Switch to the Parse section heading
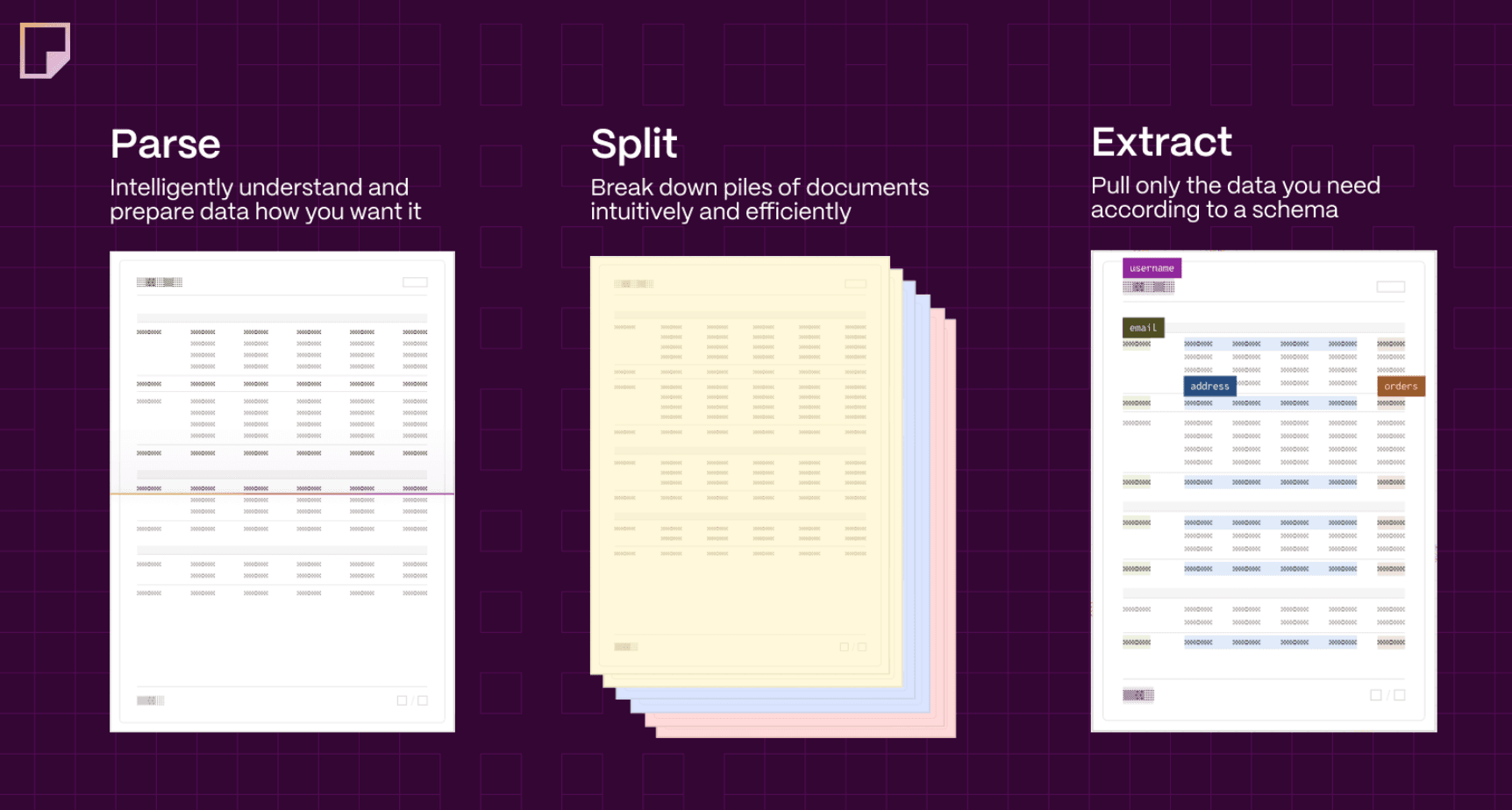The image size is (1512, 810). click(x=165, y=143)
